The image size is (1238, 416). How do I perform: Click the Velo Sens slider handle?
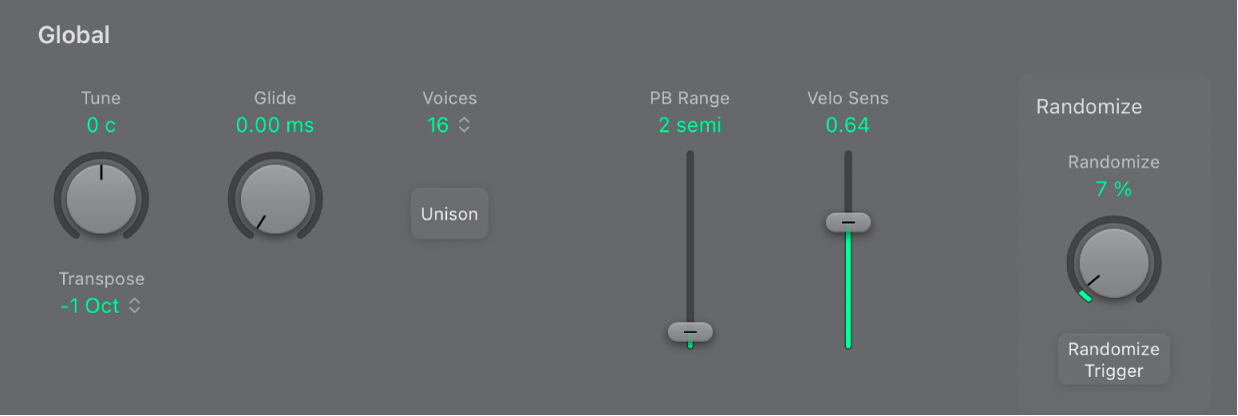pos(848,222)
